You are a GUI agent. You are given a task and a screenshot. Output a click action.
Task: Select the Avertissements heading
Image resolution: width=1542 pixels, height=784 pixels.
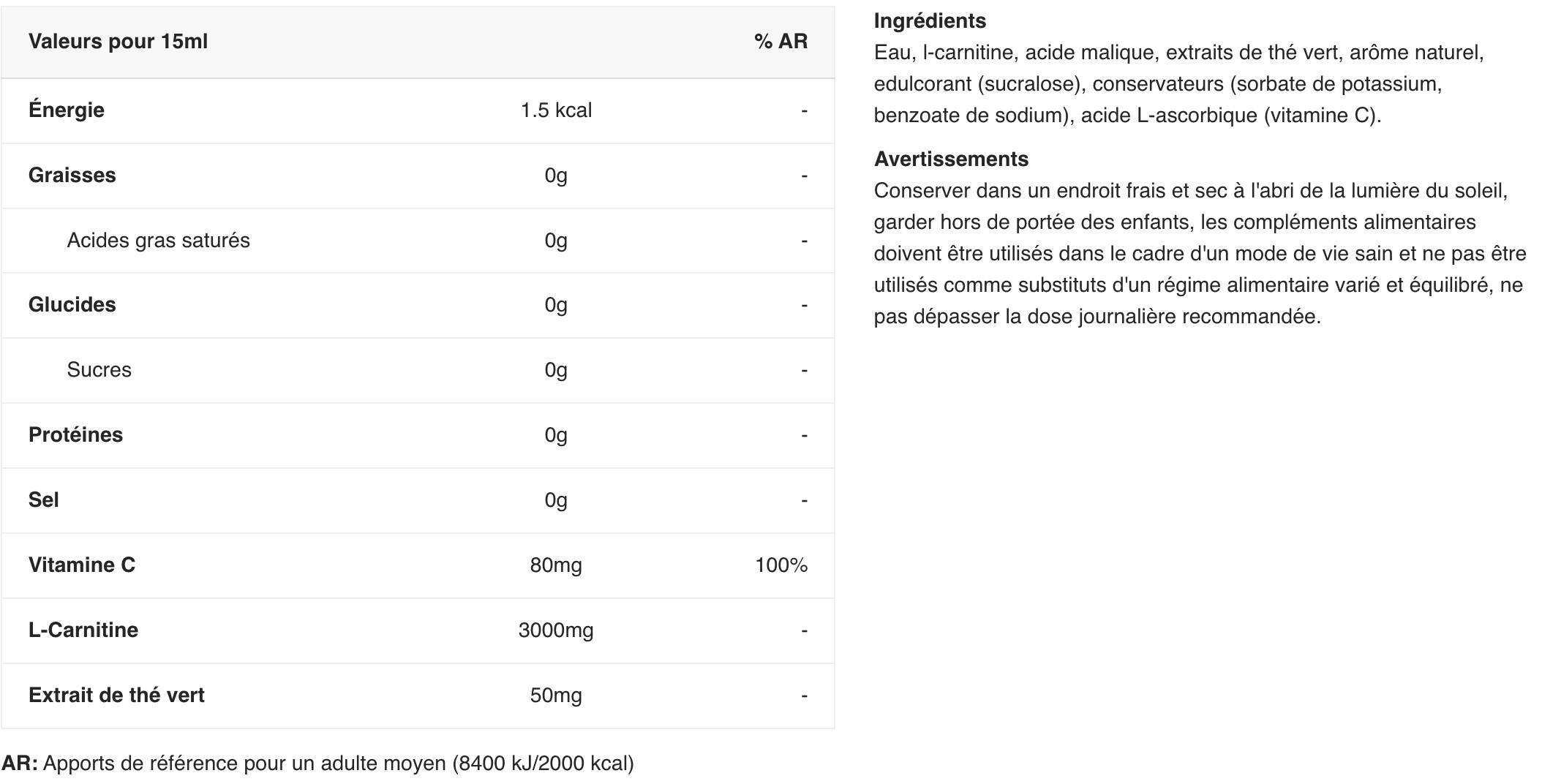click(x=951, y=159)
